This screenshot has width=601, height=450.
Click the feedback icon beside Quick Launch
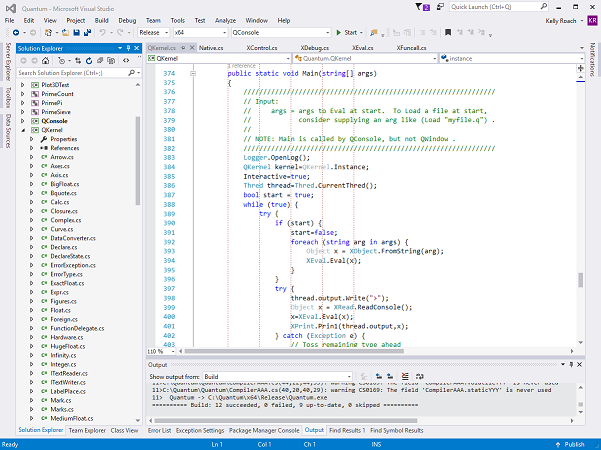point(440,7)
